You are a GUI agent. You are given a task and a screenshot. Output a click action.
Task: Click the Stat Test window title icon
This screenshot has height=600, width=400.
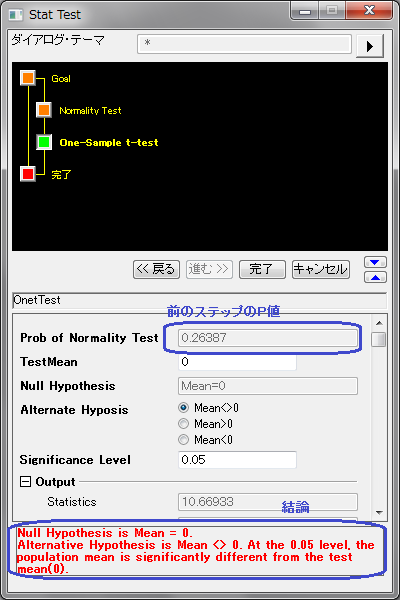[16, 15]
